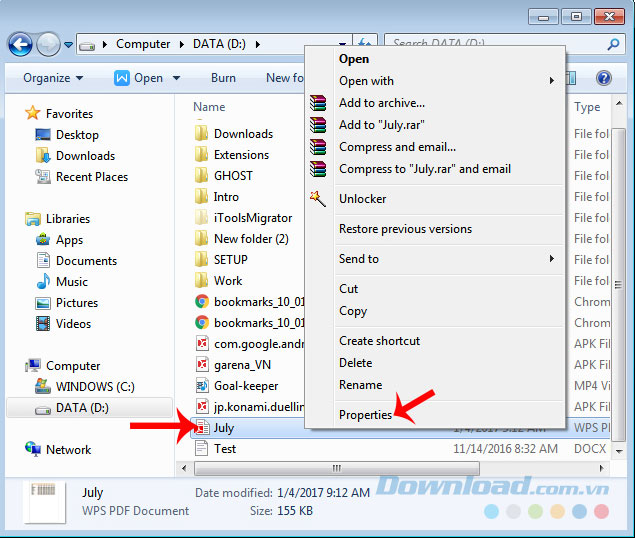Open Recent Places in navigation pane
Image resolution: width=635 pixels, height=538 pixels.
coord(92,177)
